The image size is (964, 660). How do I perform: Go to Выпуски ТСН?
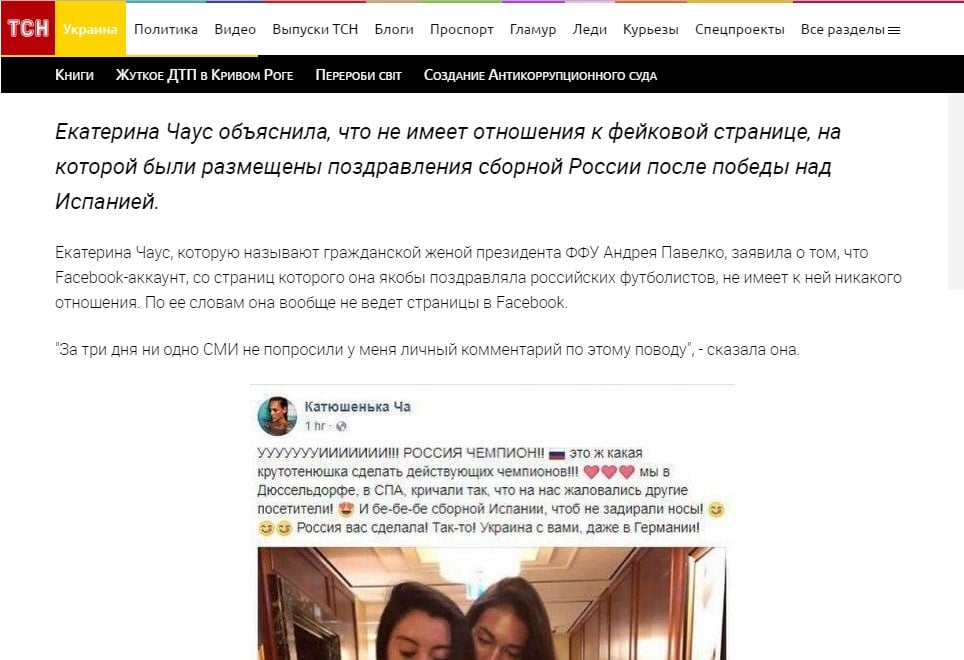pyautogui.click(x=315, y=29)
